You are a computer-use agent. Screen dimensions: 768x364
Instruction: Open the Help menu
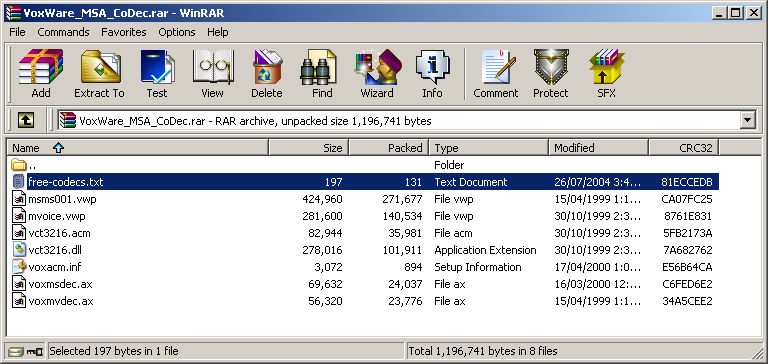217,32
